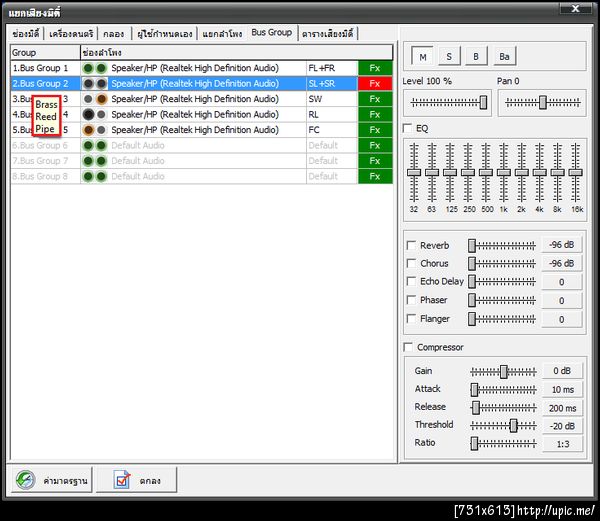Click the left green dot of Bus Group 8
This screenshot has height=521, width=600.
(88, 176)
